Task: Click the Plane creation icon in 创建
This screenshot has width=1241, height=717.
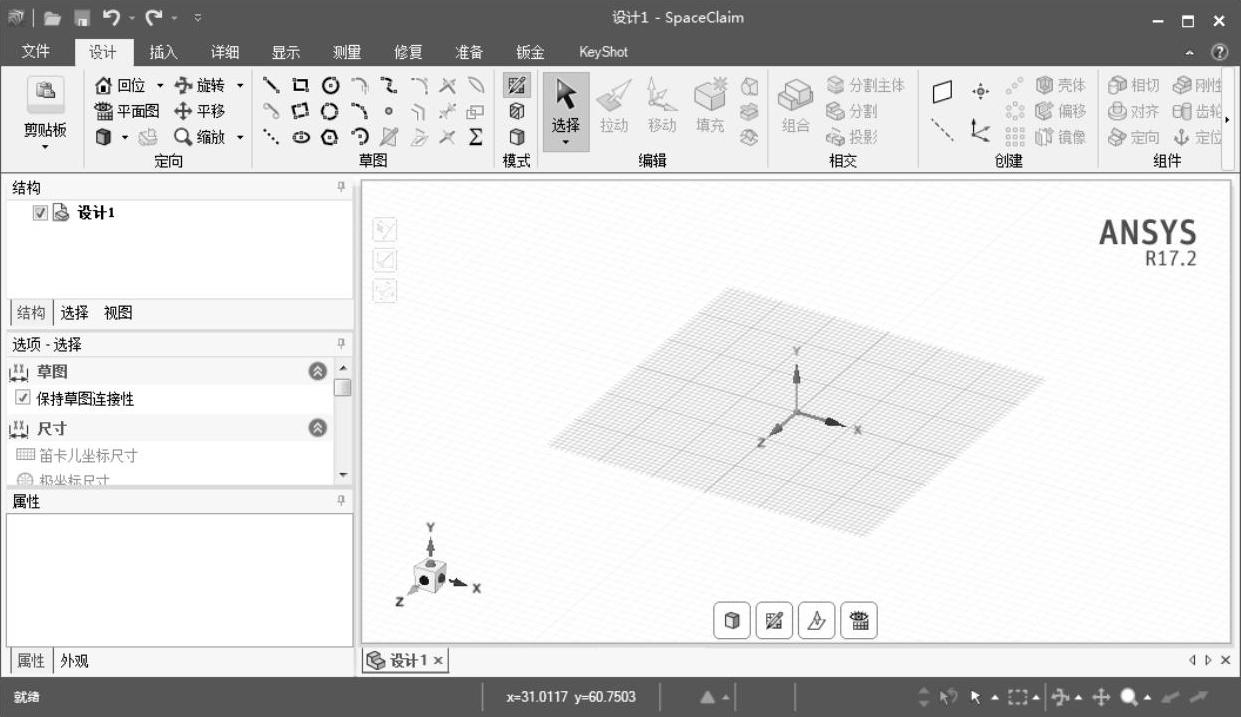Action: point(941,92)
